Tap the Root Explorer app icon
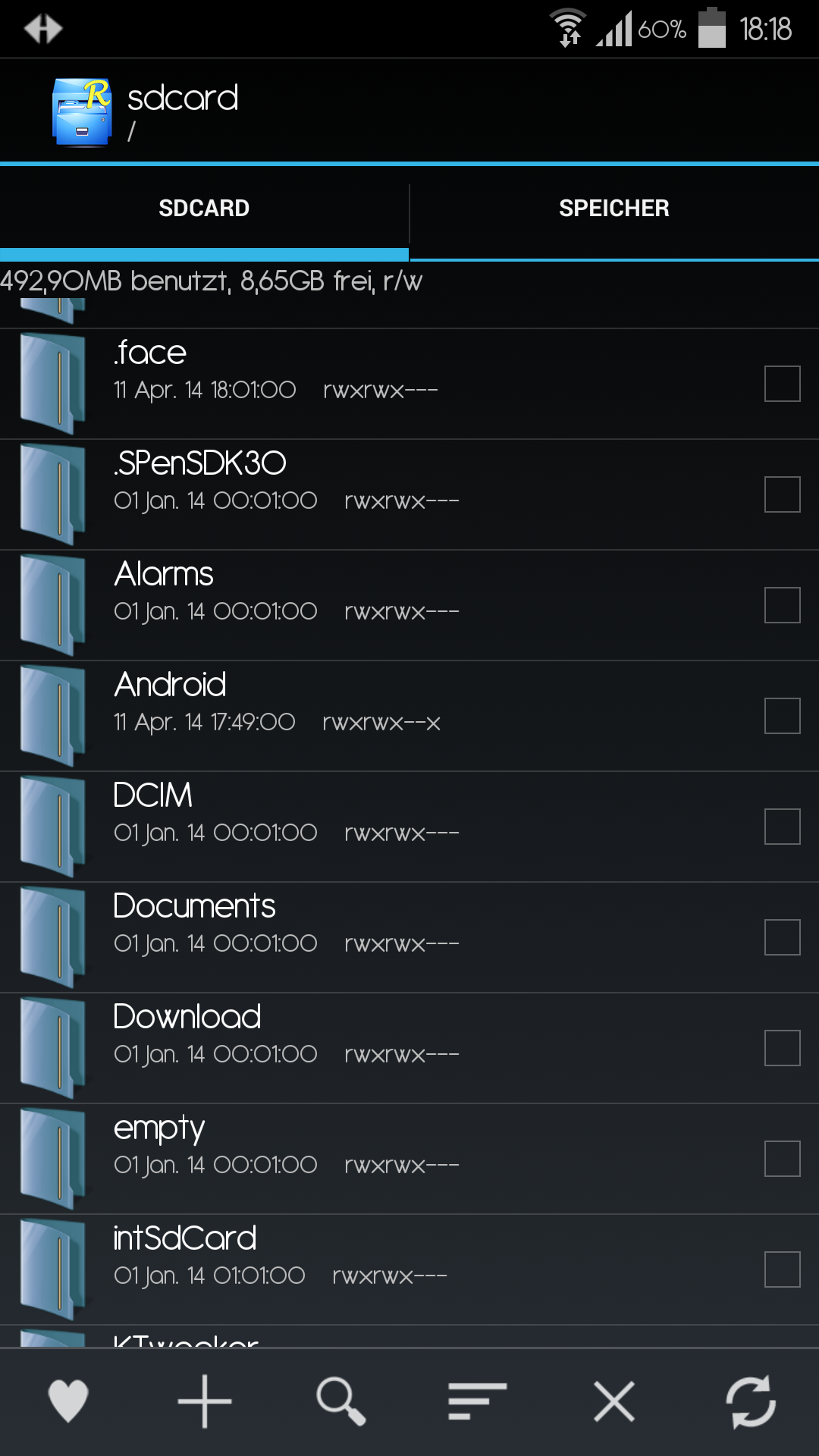 point(82,112)
